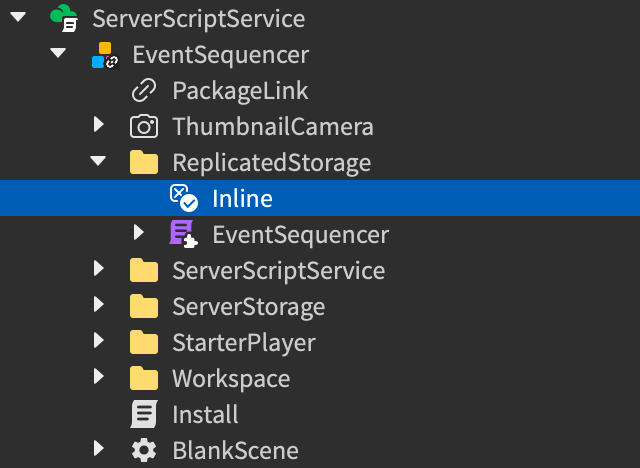Viewport: 640px width, 468px height.
Task: Expand the StarterPlayer folder arrow
Action: [x=98, y=343]
